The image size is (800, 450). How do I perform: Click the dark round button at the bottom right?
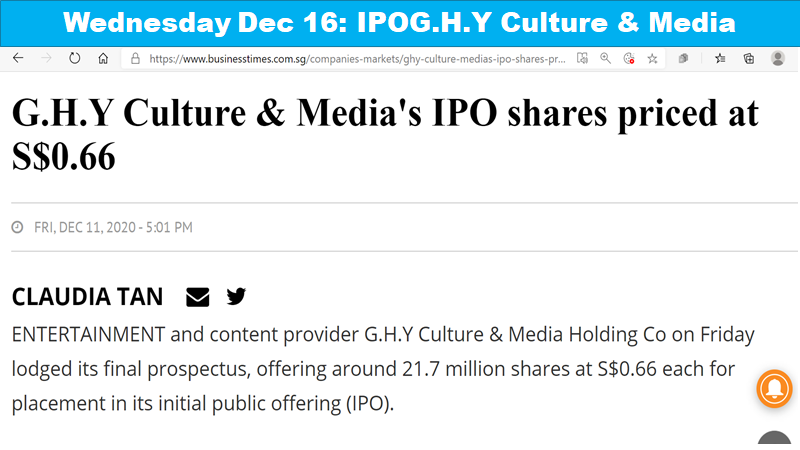coord(774,440)
